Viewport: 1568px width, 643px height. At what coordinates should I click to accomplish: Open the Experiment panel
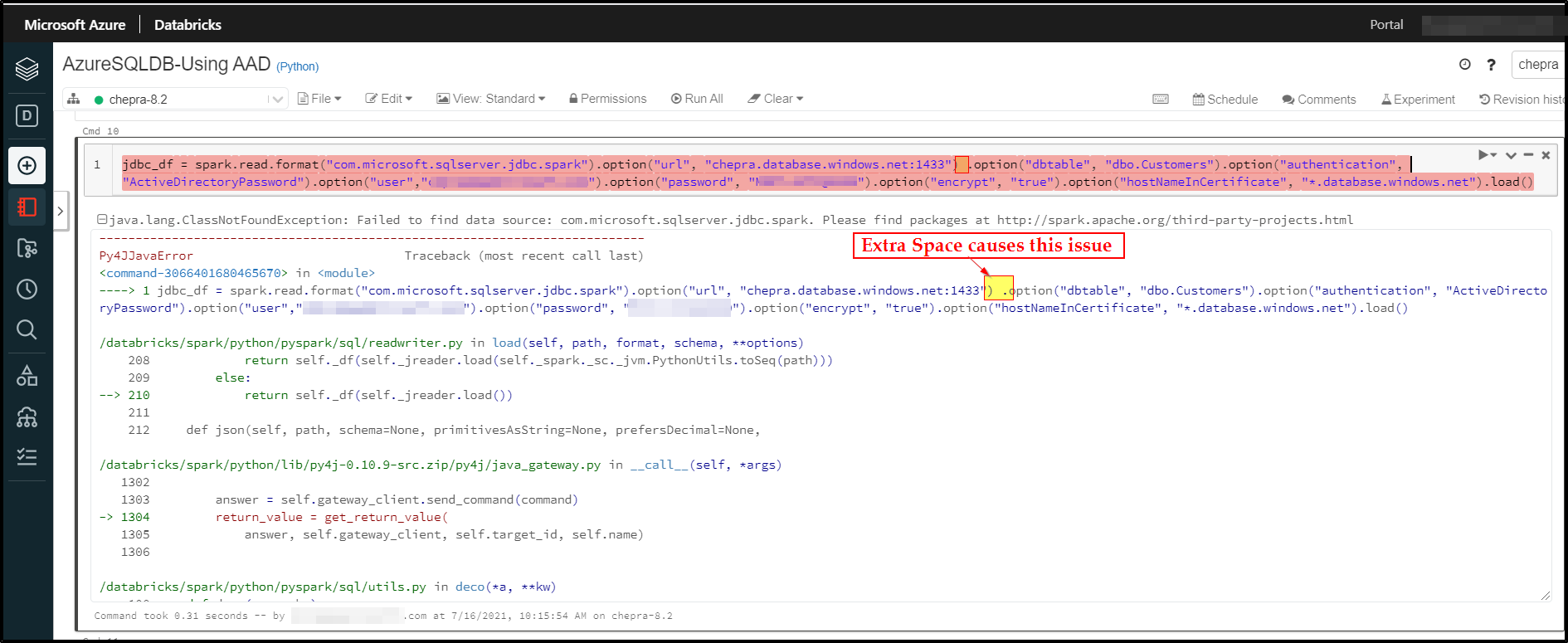[1418, 100]
